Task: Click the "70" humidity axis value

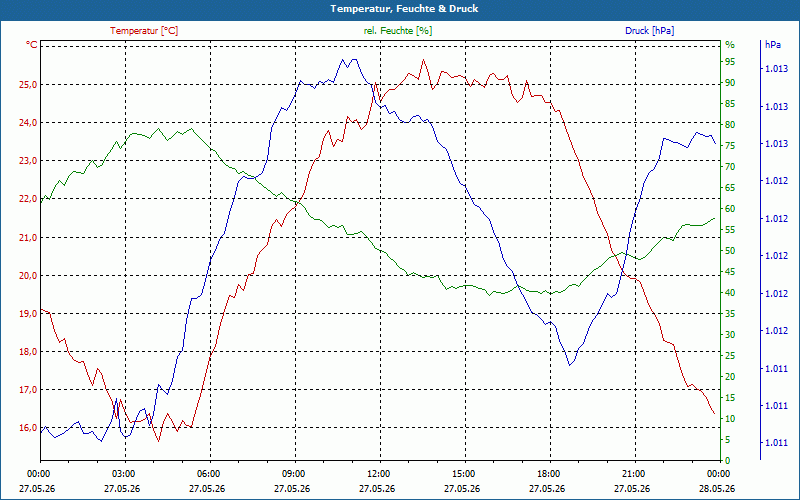Action: pyautogui.click(x=730, y=167)
